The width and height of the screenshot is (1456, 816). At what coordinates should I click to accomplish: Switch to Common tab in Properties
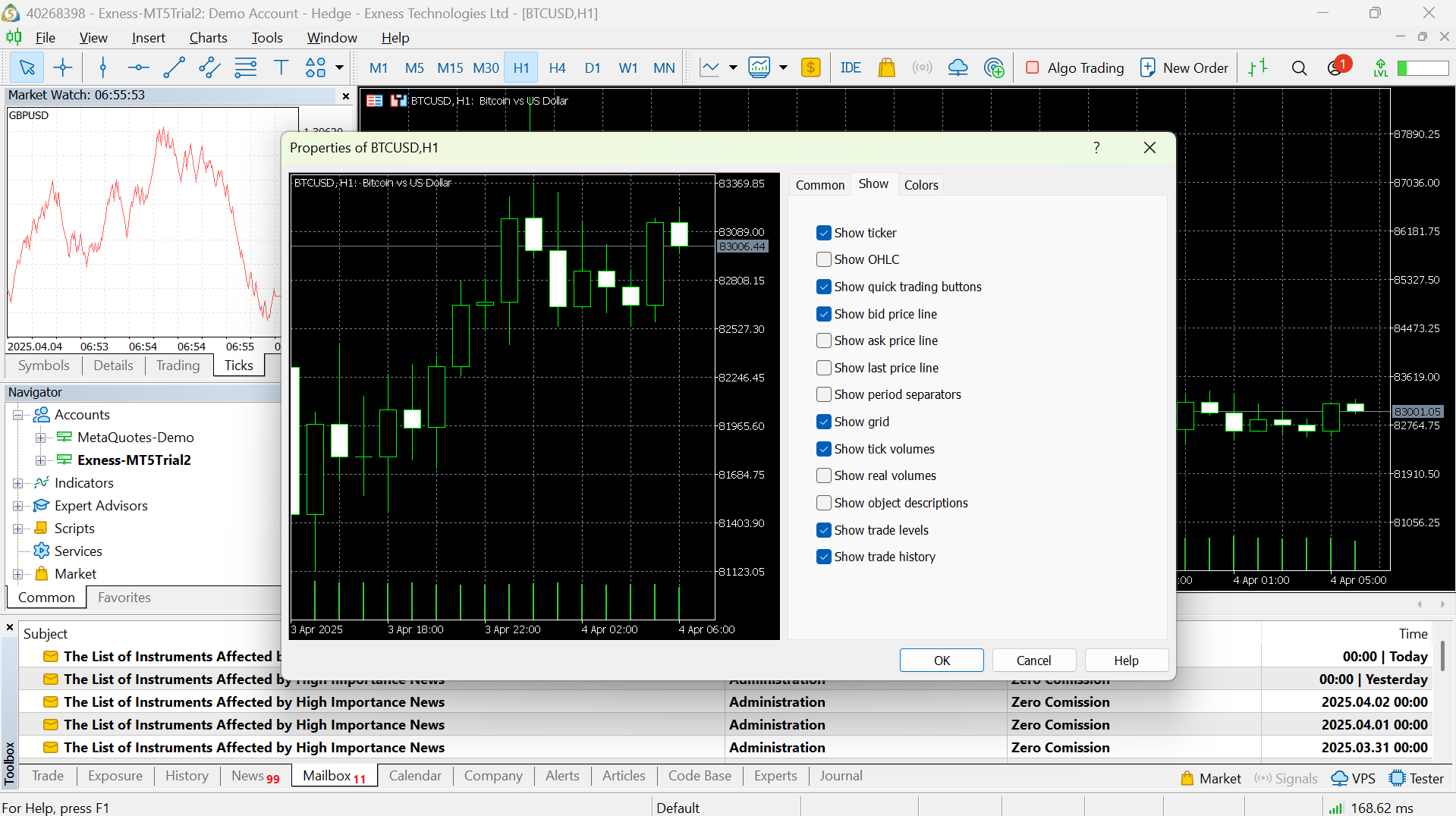pos(819,185)
